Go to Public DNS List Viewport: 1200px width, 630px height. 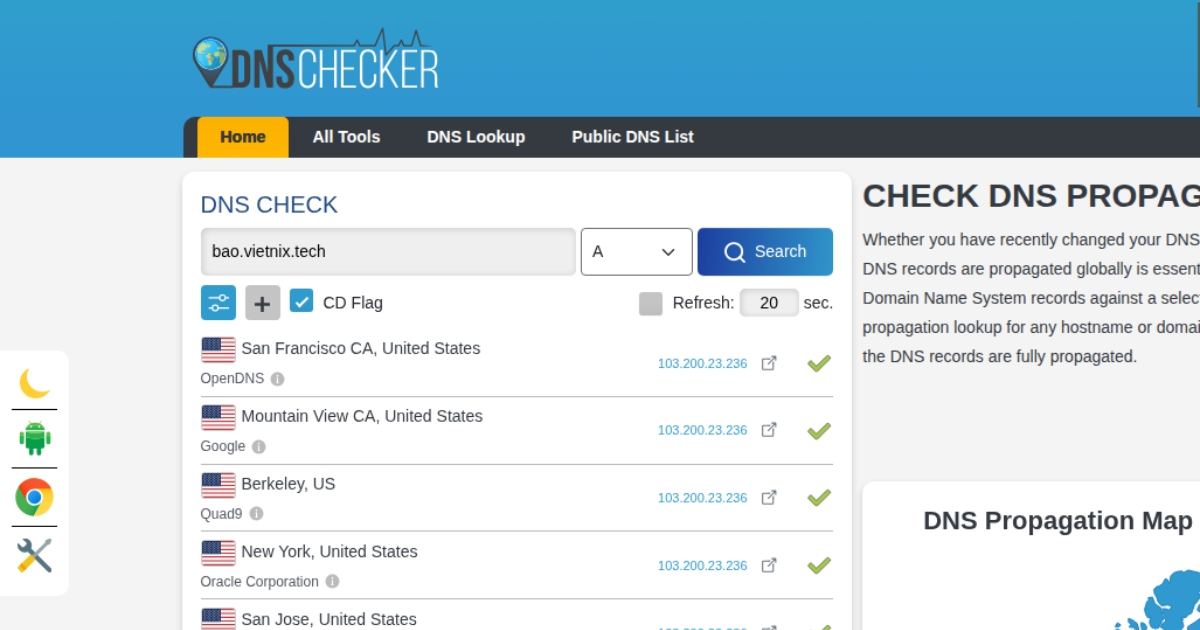click(632, 137)
